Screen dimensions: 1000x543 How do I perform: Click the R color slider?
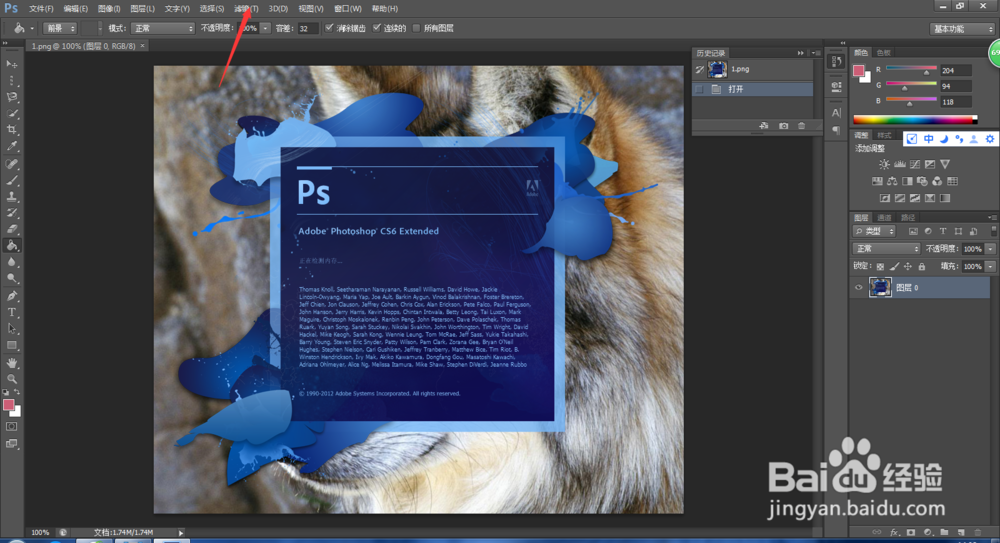click(x=911, y=70)
